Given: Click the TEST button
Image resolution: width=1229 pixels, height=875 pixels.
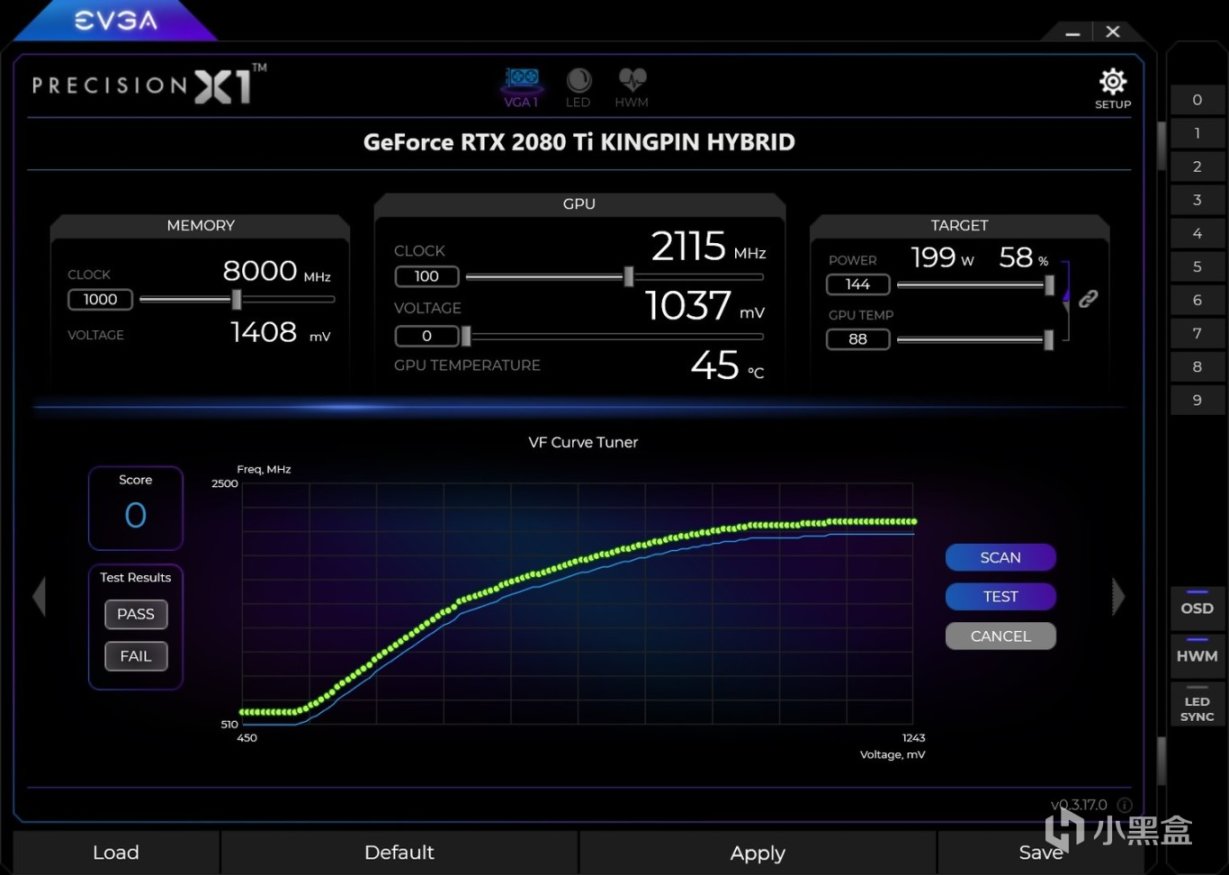Looking at the screenshot, I should pyautogui.click(x=1000, y=596).
